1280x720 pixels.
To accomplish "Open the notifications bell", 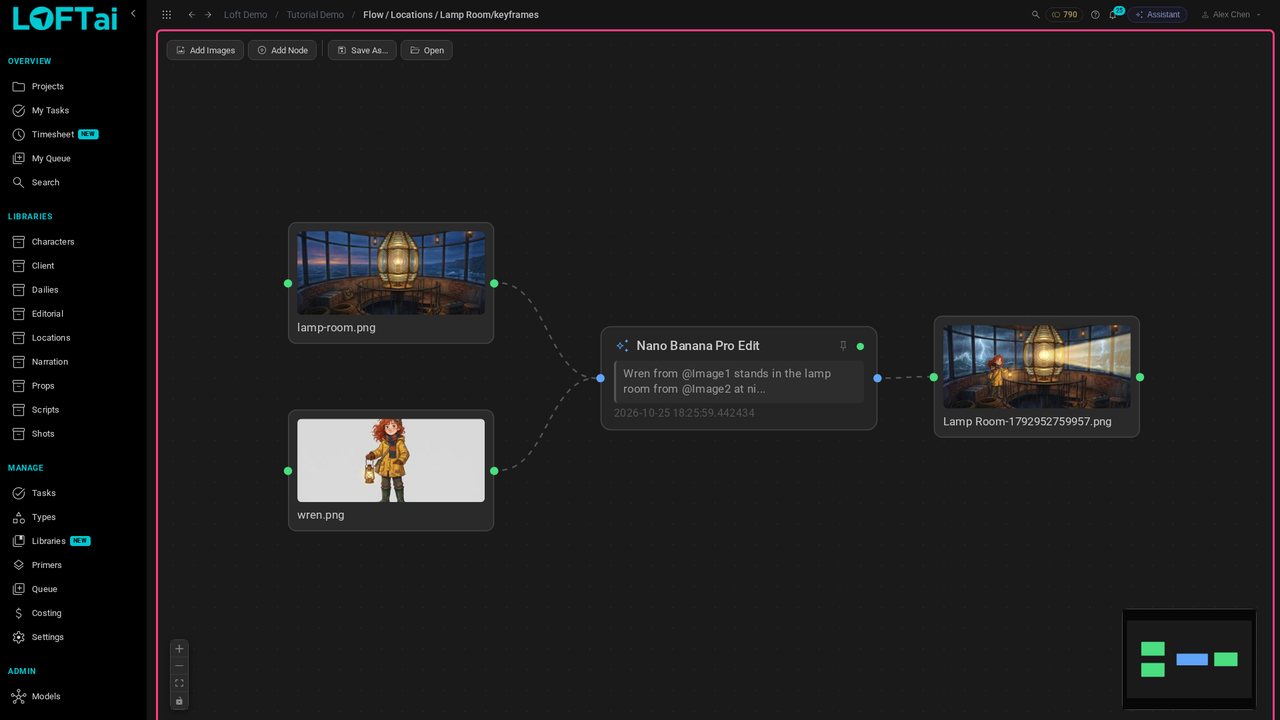I will pos(1113,15).
